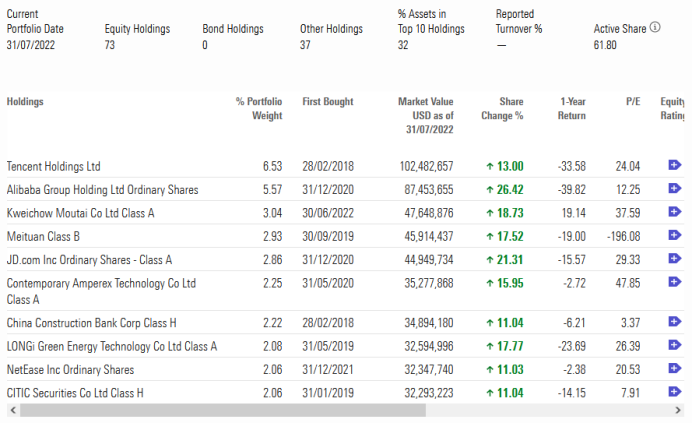Open equity rating icon for NetEase Inc
The height and width of the screenshot is (423, 693).
tap(674, 369)
